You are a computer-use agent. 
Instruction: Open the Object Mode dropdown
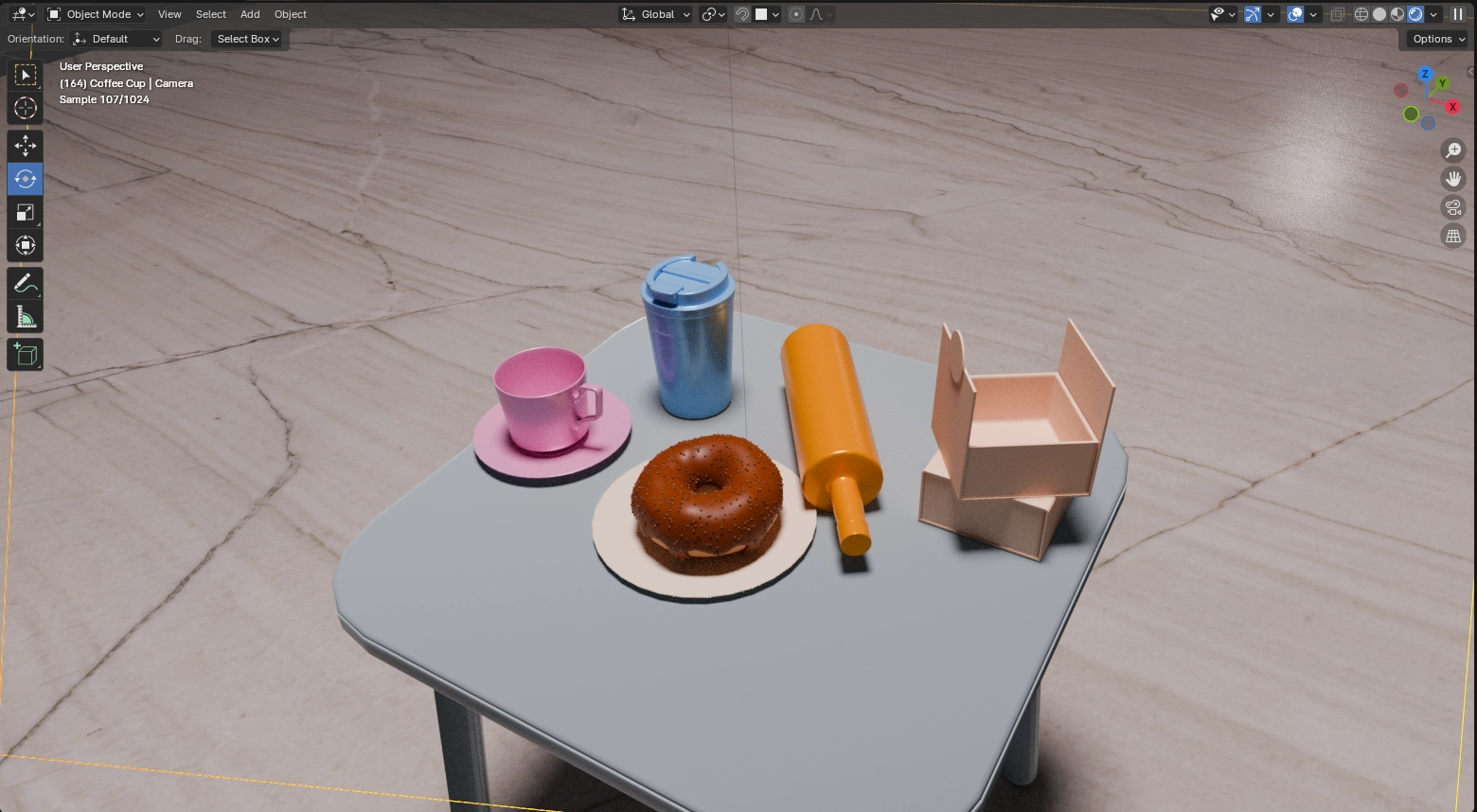pos(96,14)
